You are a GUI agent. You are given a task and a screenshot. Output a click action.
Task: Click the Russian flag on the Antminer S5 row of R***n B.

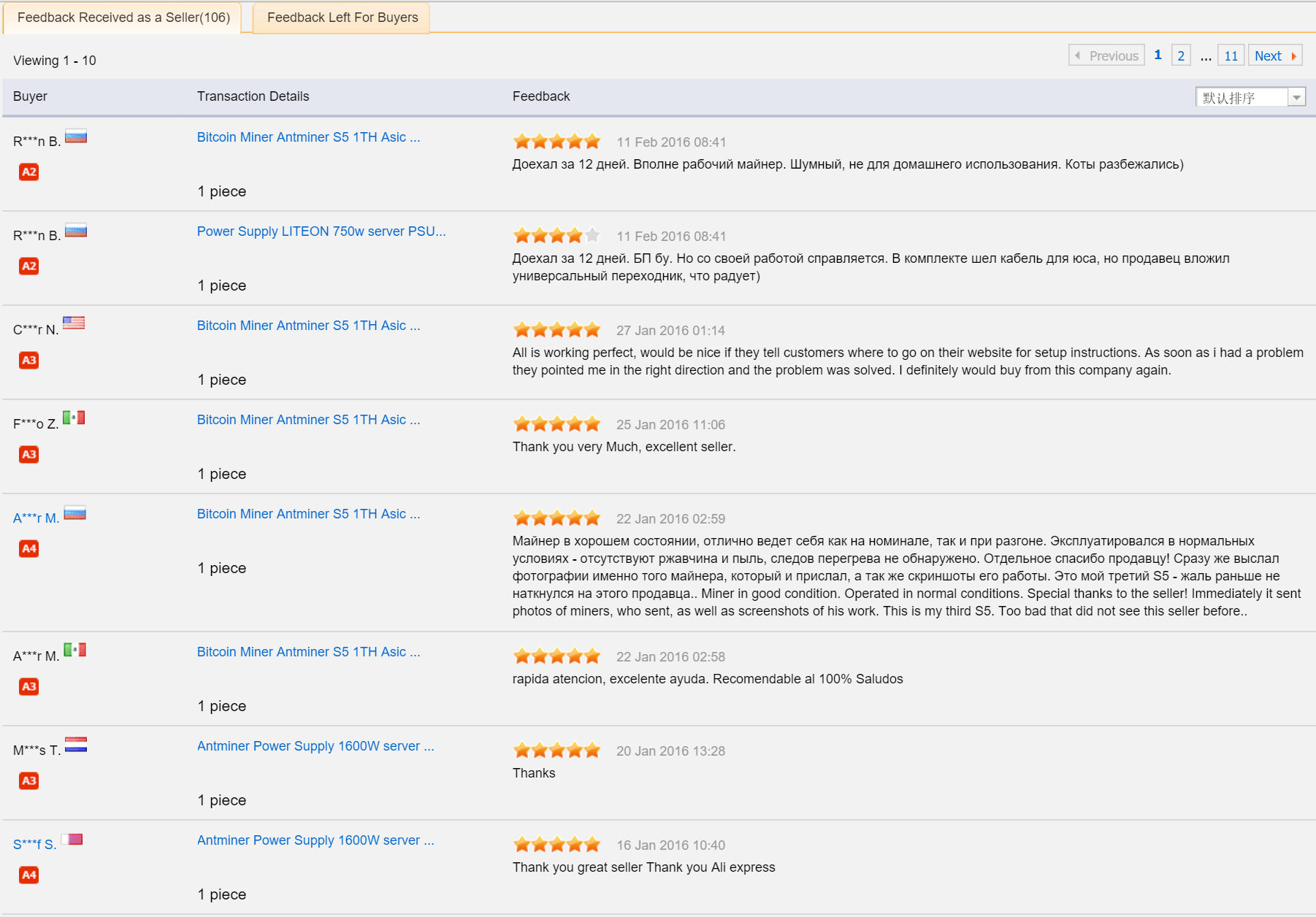pyautogui.click(x=76, y=137)
